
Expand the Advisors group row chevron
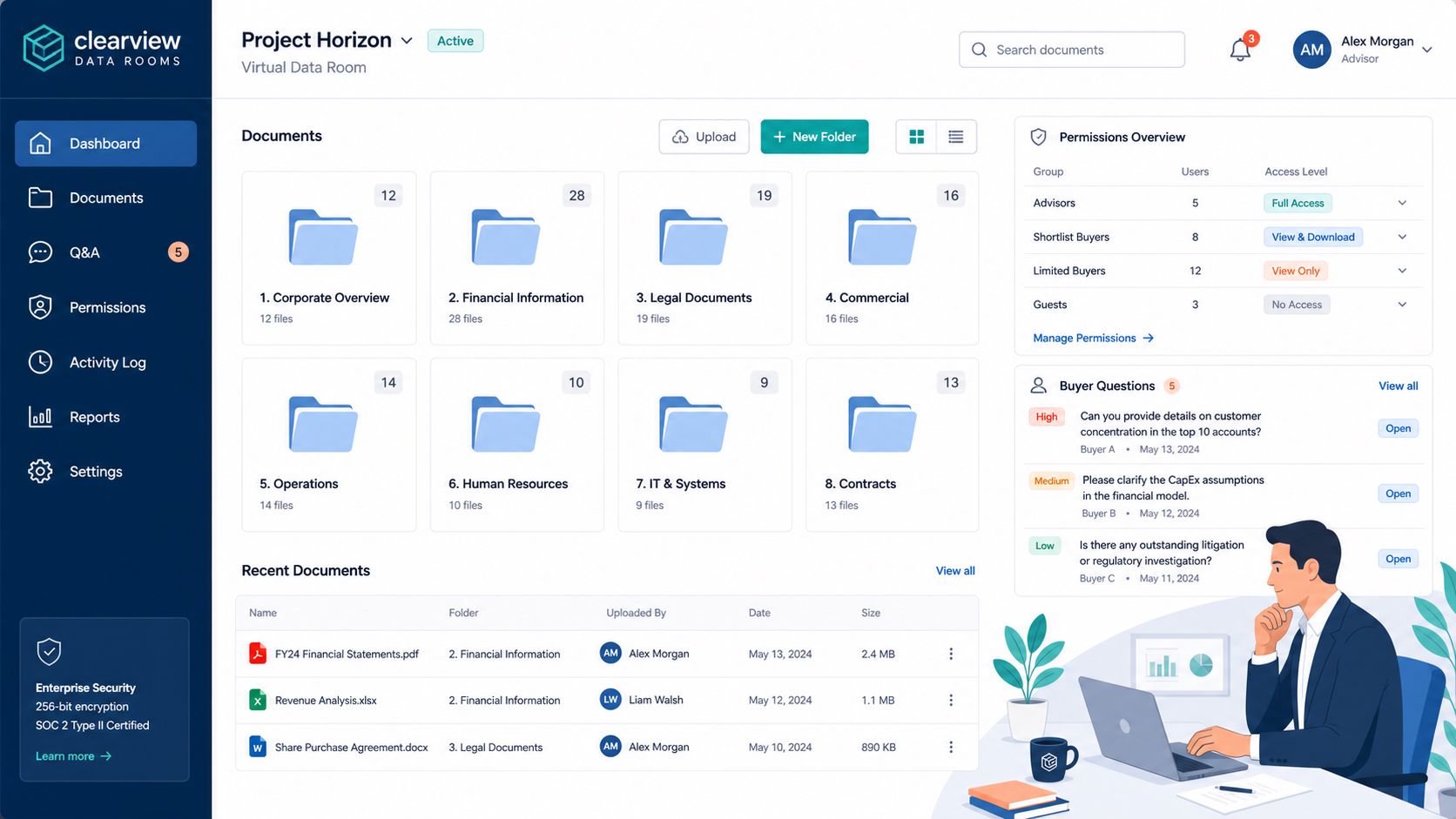click(x=1402, y=203)
